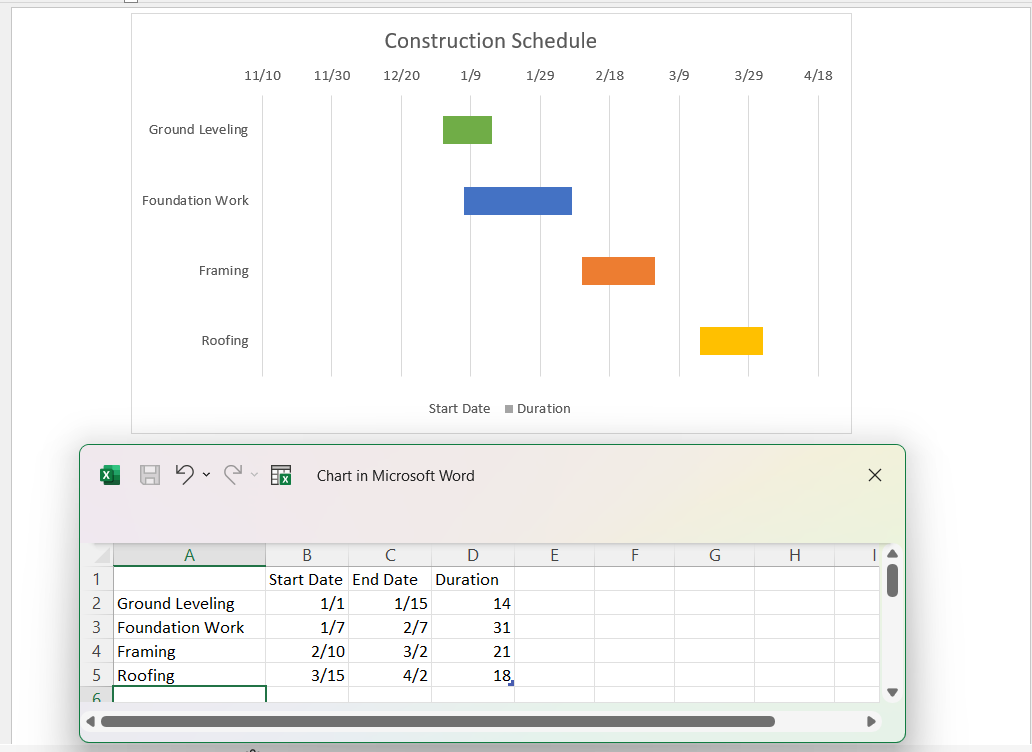Select column G header
Screen dimensions: 1032x752
point(715,555)
